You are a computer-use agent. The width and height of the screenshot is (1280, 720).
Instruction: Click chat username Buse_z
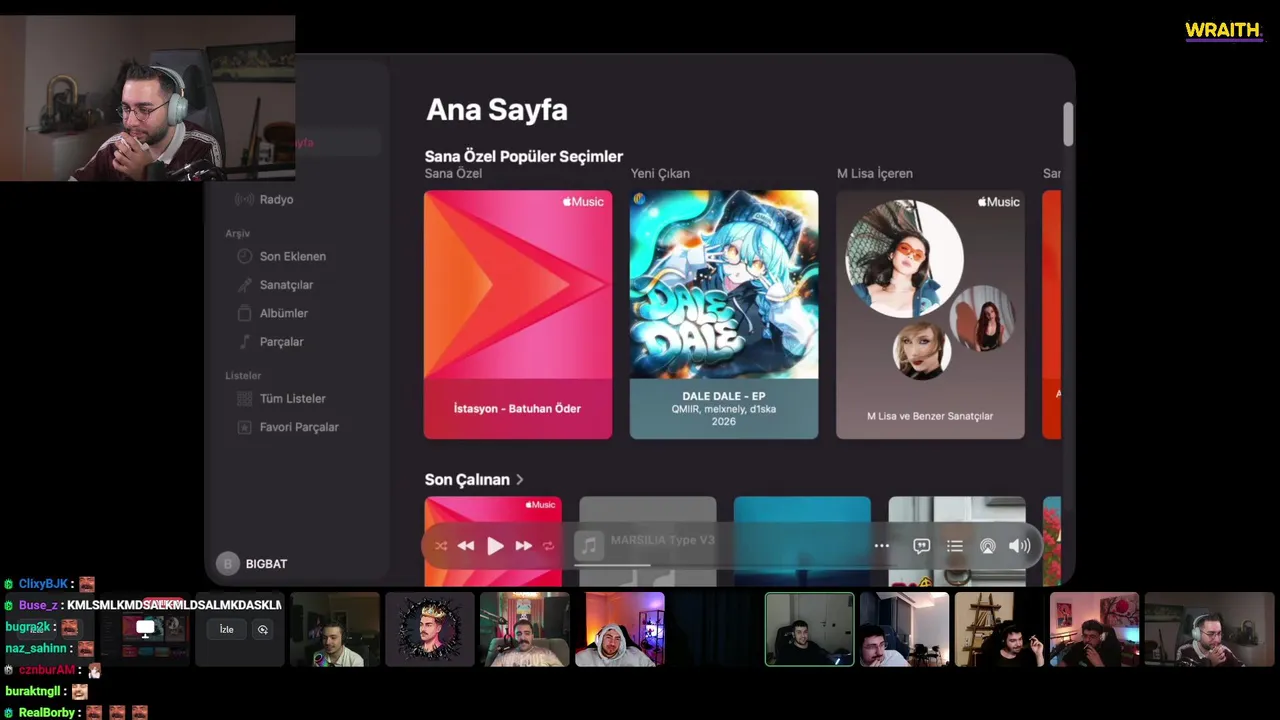[x=38, y=605]
